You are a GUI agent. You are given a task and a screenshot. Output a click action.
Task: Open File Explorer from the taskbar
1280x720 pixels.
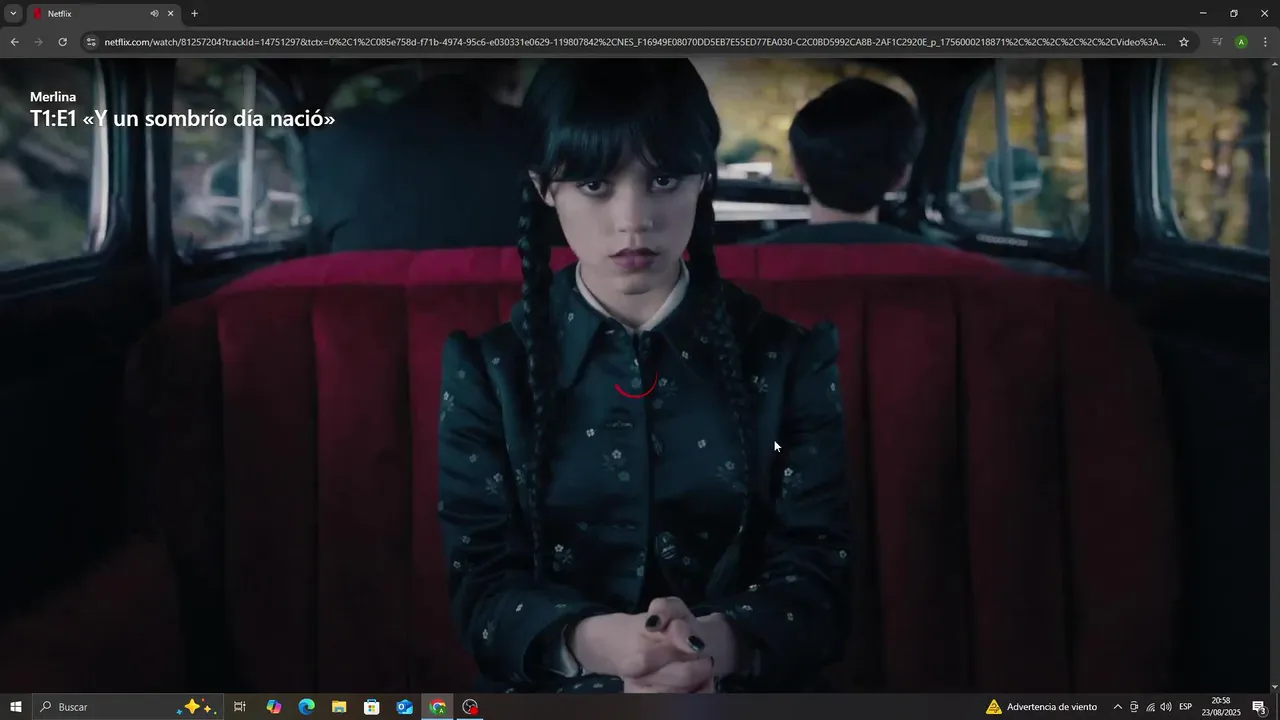click(339, 707)
